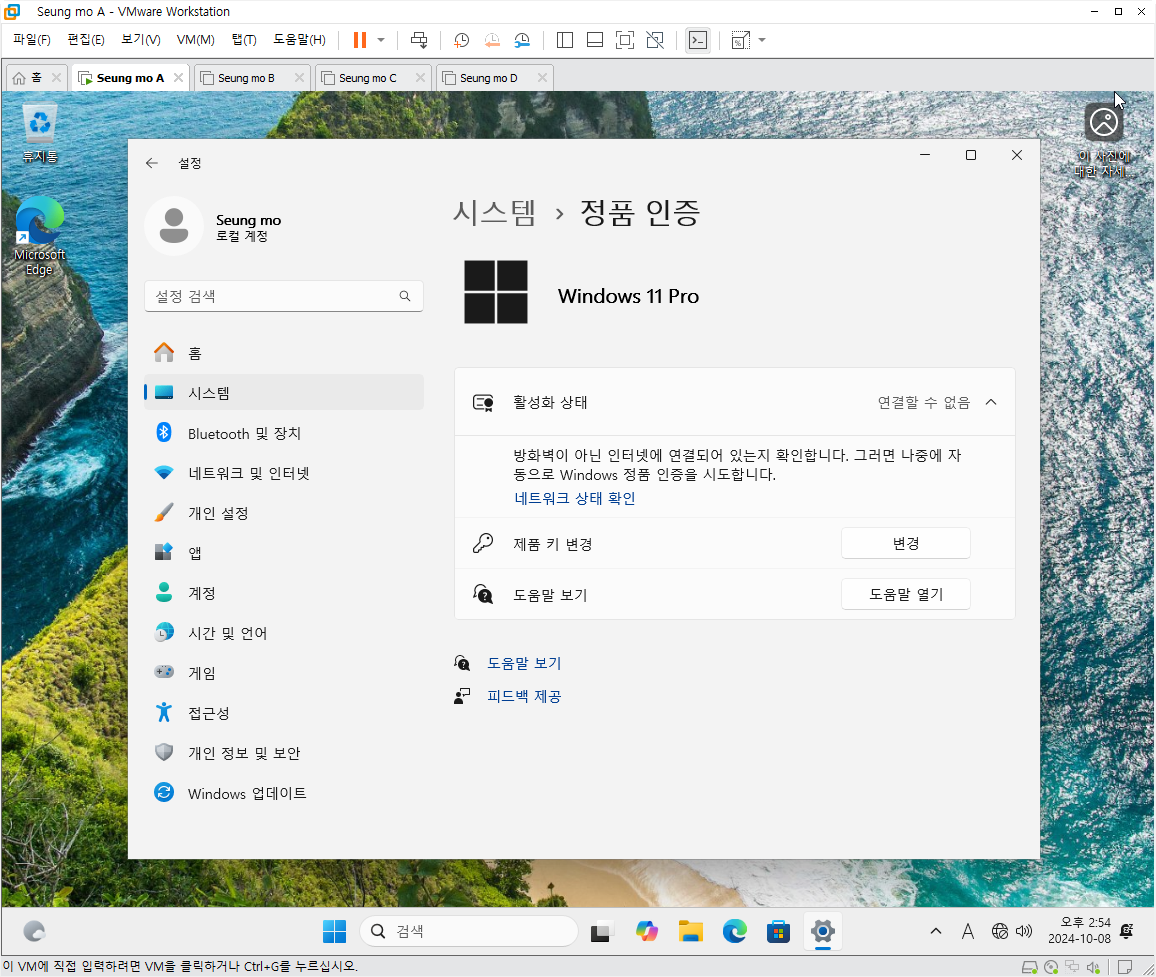This screenshot has height=977, width=1156.
Task: Open Microsoft Store from the taskbar
Action: click(779, 931)
